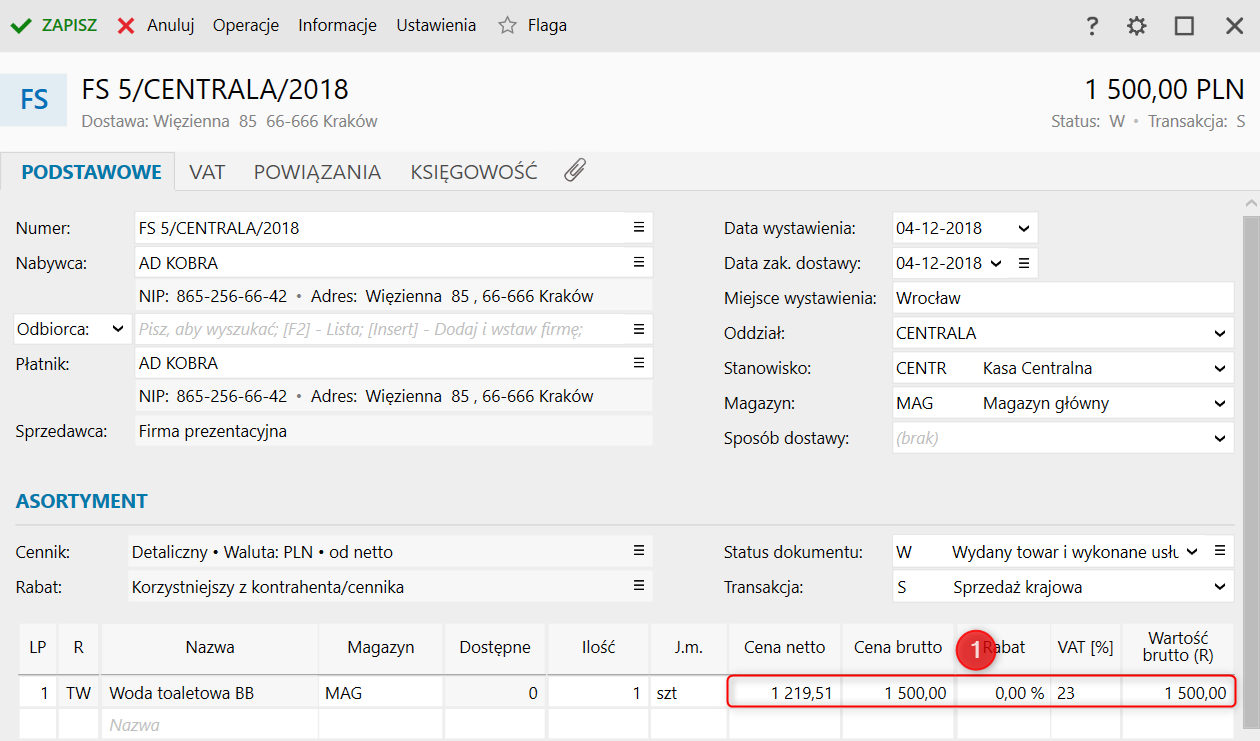Open the settings gear icon

(x=1137, y=26)
